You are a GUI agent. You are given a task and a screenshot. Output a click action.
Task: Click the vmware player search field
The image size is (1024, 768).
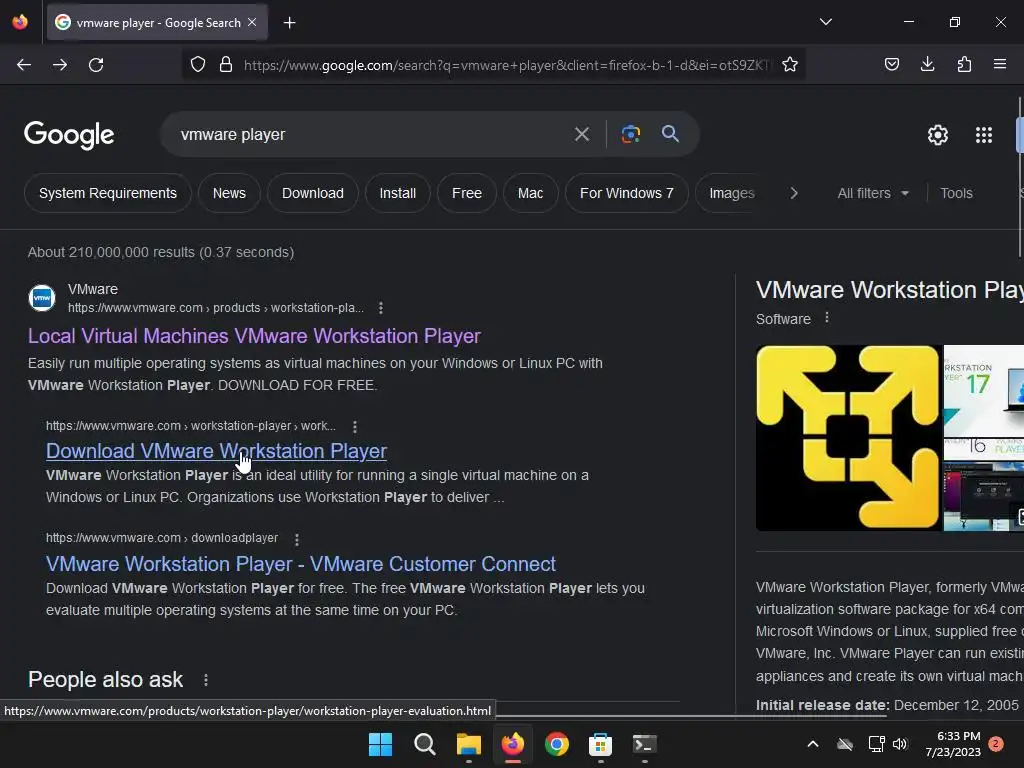click(x=366, y=135)
